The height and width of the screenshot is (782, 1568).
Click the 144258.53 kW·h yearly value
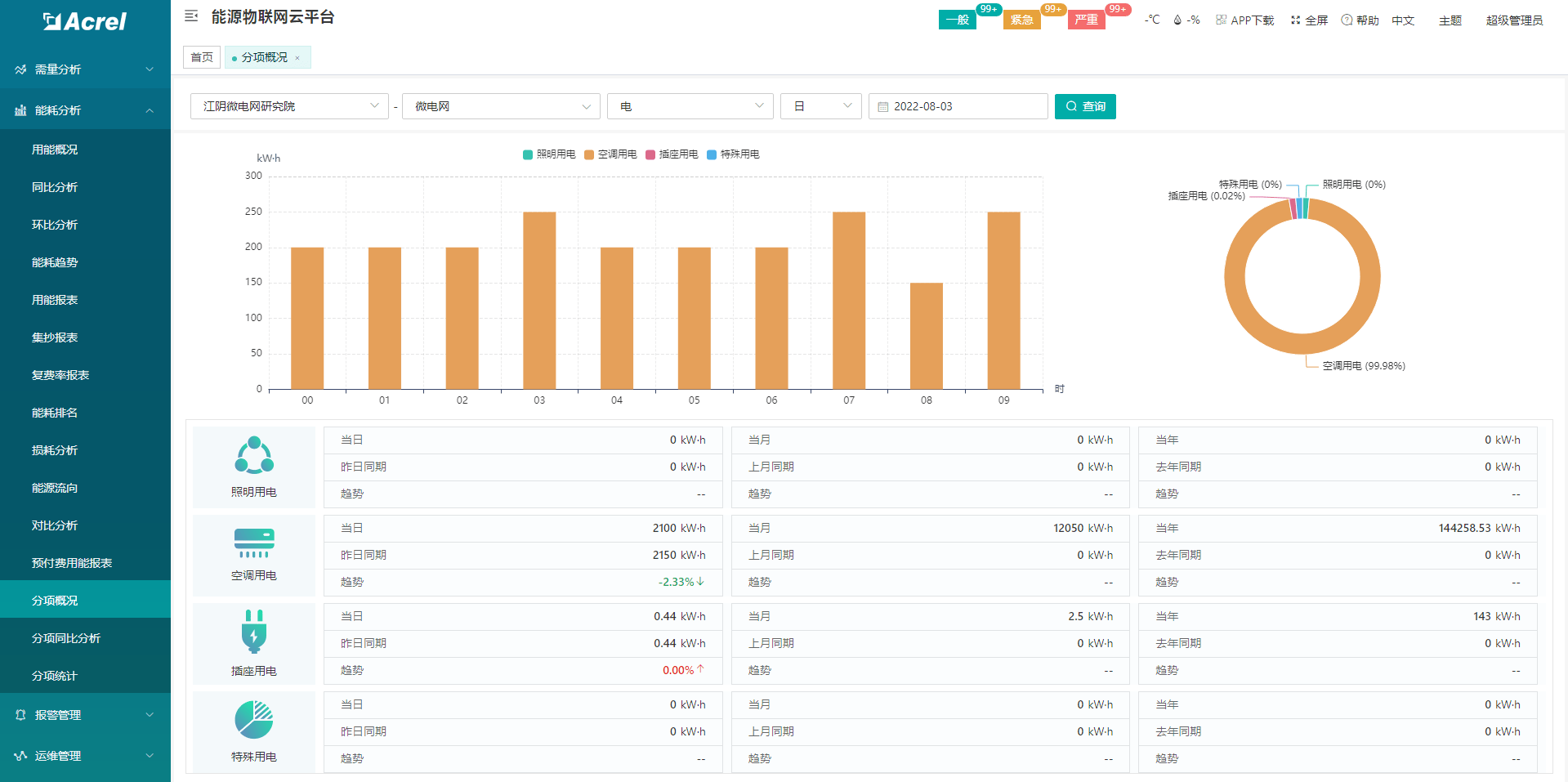pos(1480,528)
